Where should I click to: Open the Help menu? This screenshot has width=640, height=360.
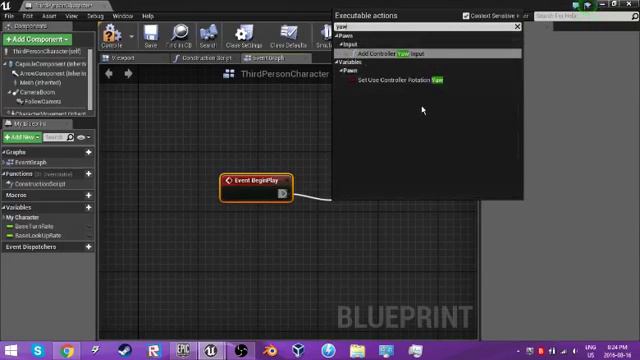click(x=148, y=16)
